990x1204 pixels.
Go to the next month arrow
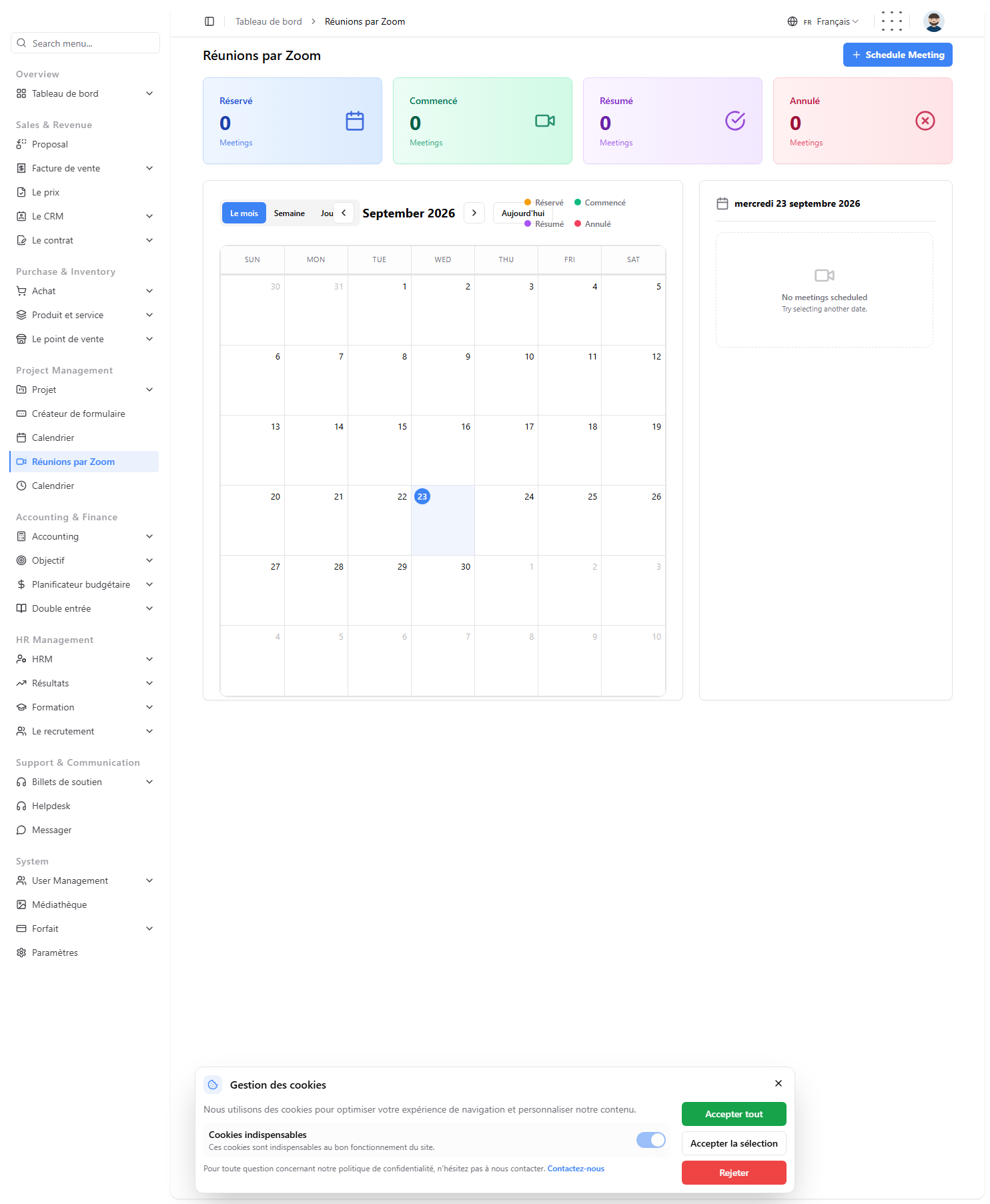[474, 213]
